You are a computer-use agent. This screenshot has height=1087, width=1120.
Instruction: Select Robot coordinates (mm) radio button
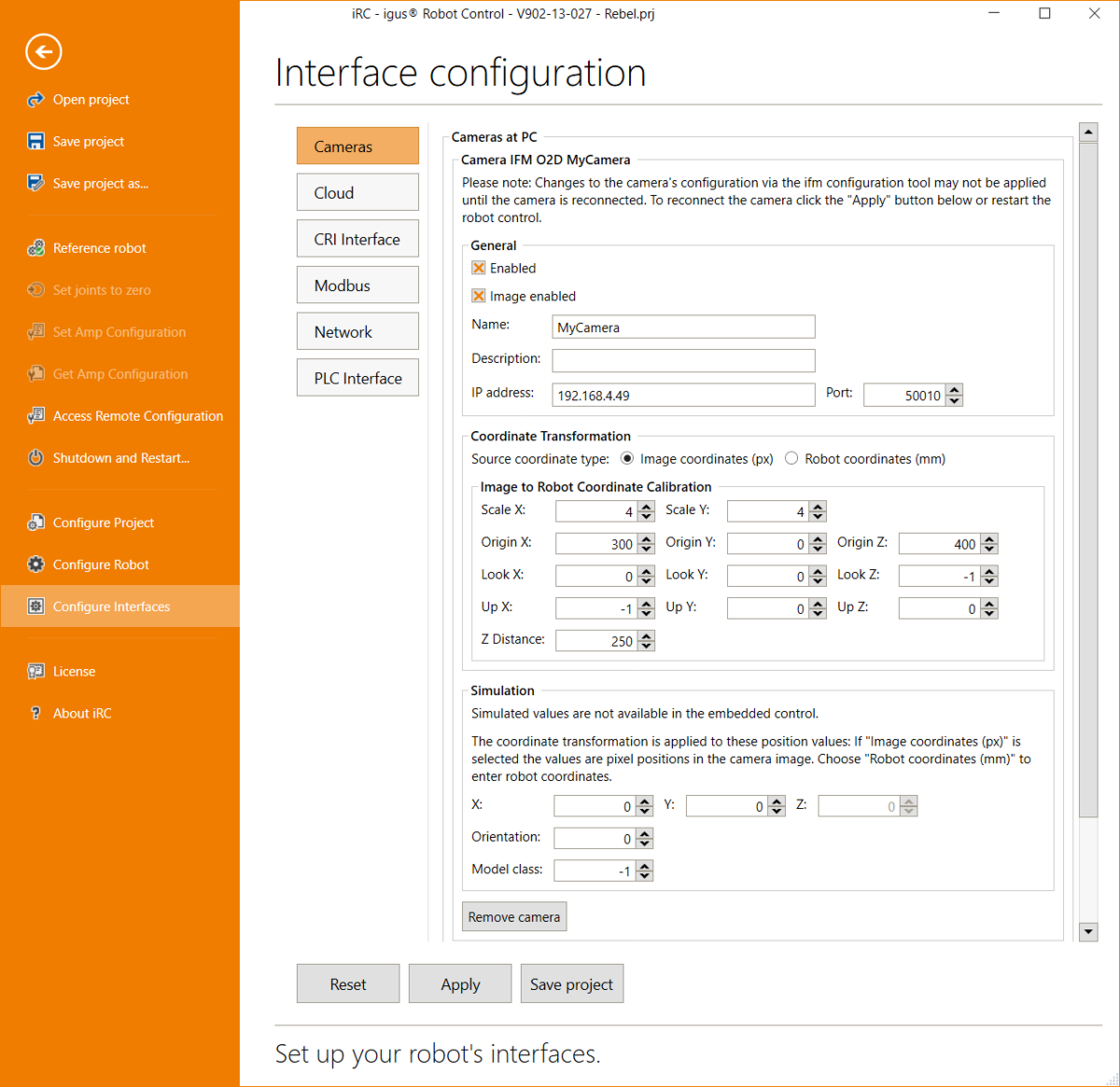click(x=791, y=458)
